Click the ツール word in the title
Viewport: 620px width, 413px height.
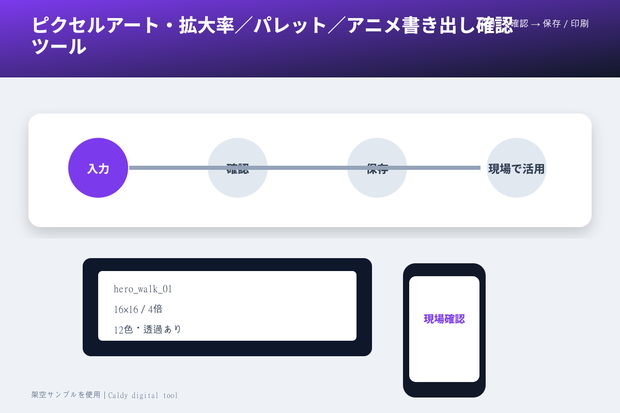click(59, 47)
